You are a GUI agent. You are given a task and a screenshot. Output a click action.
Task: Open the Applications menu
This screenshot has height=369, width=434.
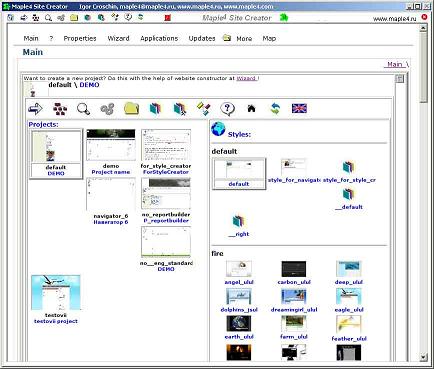click(159, 38)
